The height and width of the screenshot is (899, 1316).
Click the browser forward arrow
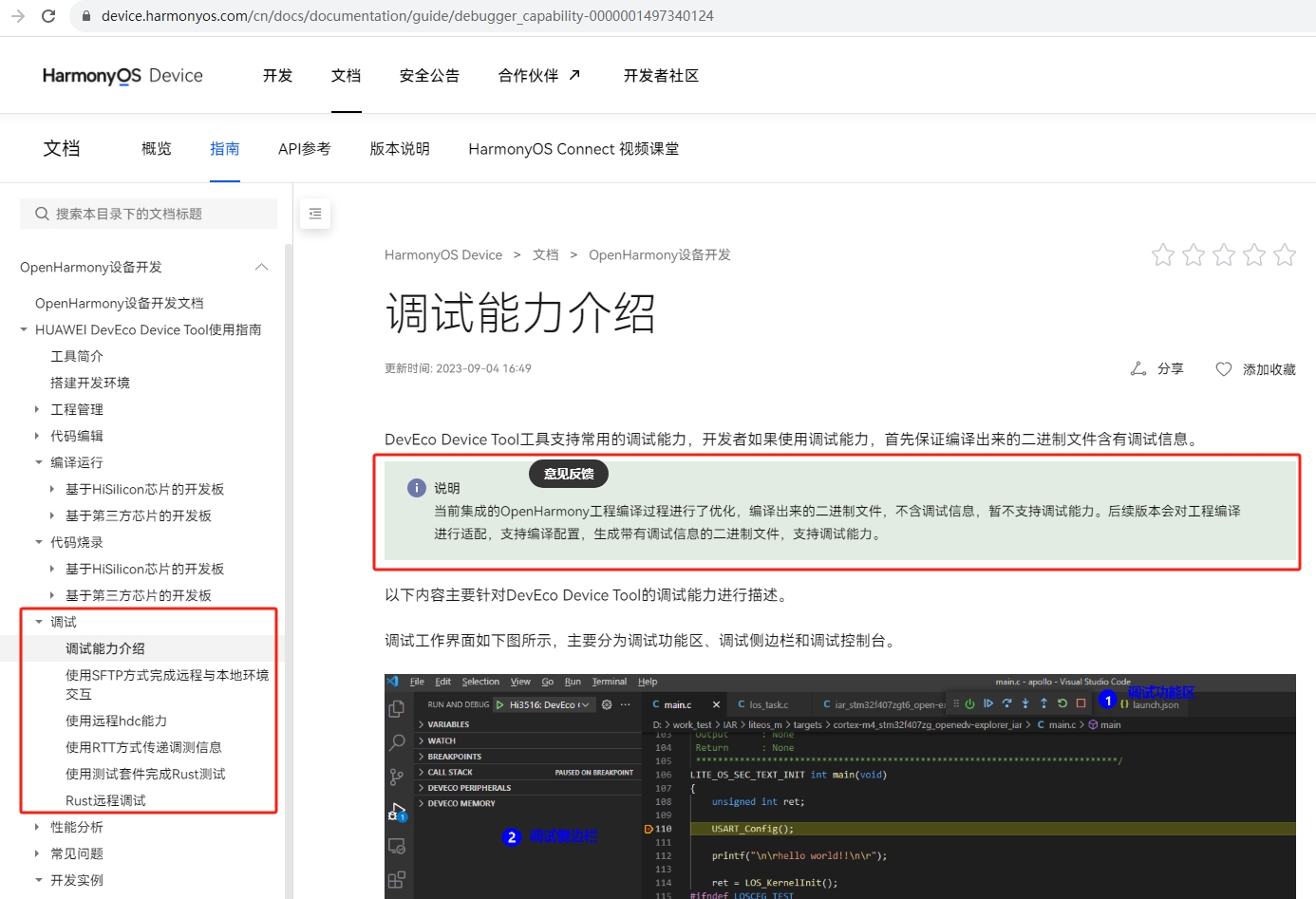tap(17, 16)
